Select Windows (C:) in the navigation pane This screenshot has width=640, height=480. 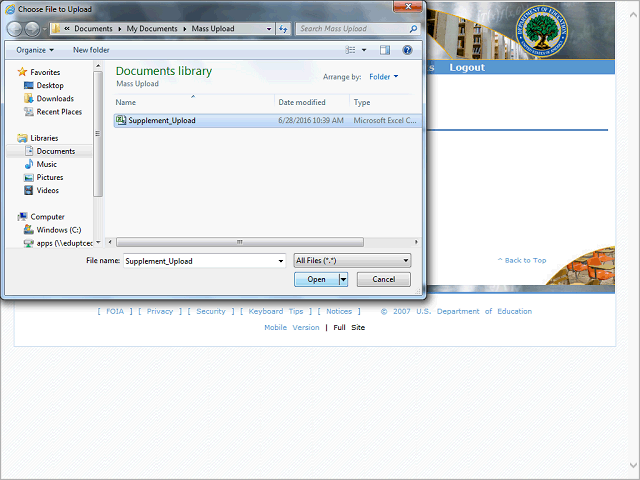(59, 230)
